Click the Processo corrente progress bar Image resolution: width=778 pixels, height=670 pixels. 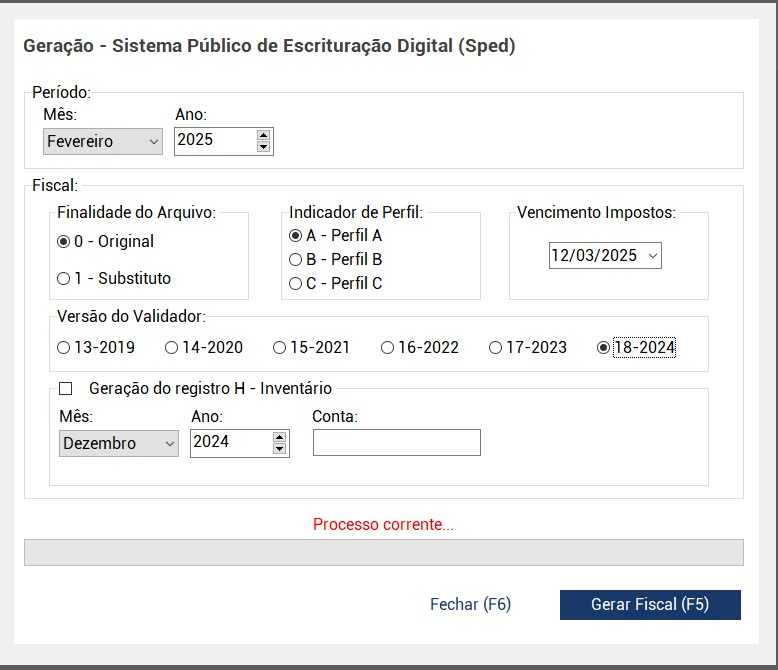[383, 552]
